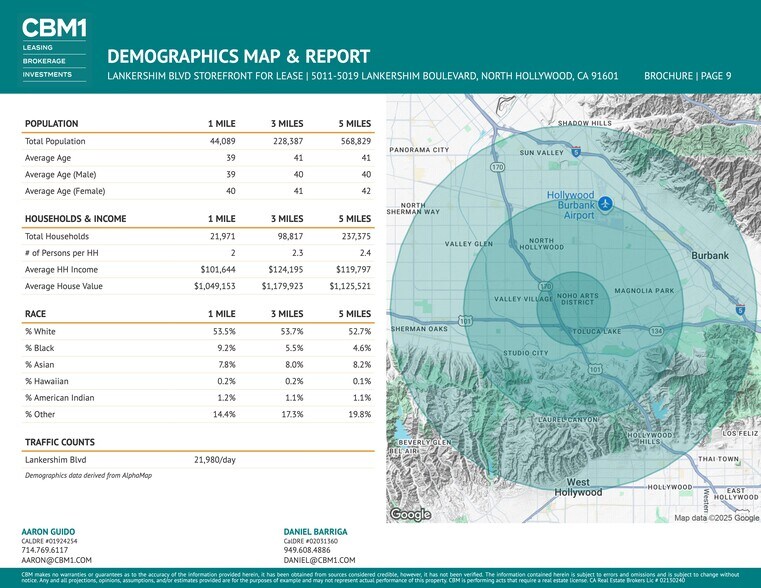Click the West Hollywood map label
This screenshot has width=761, height=588.
(578, 487)
